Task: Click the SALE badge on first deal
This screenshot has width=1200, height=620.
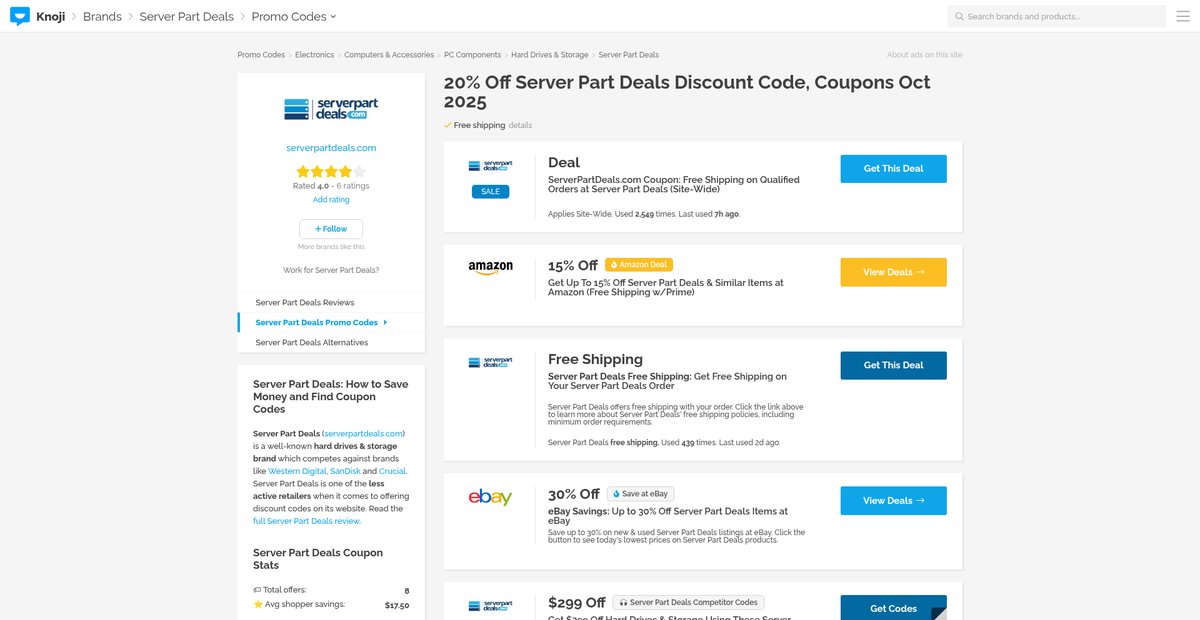Action: point(490,192)
